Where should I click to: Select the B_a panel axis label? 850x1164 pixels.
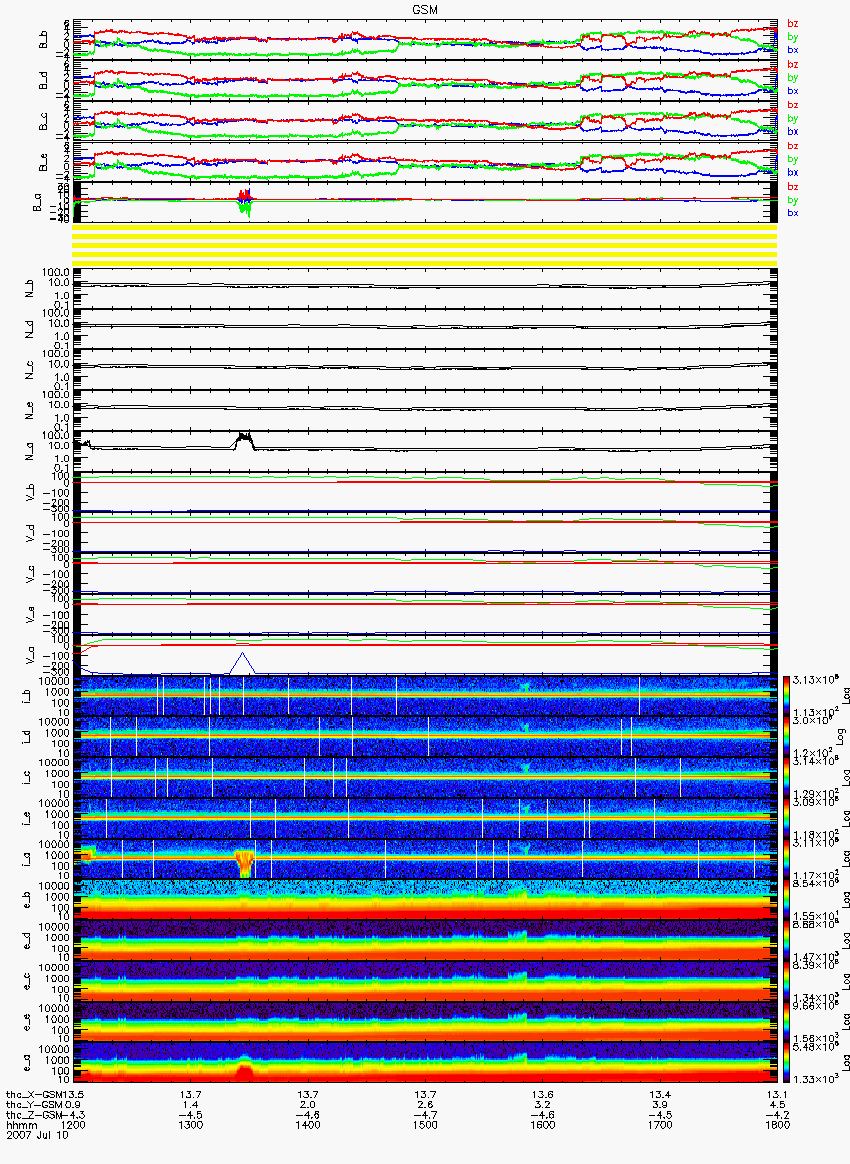click(x=37, y=203)
